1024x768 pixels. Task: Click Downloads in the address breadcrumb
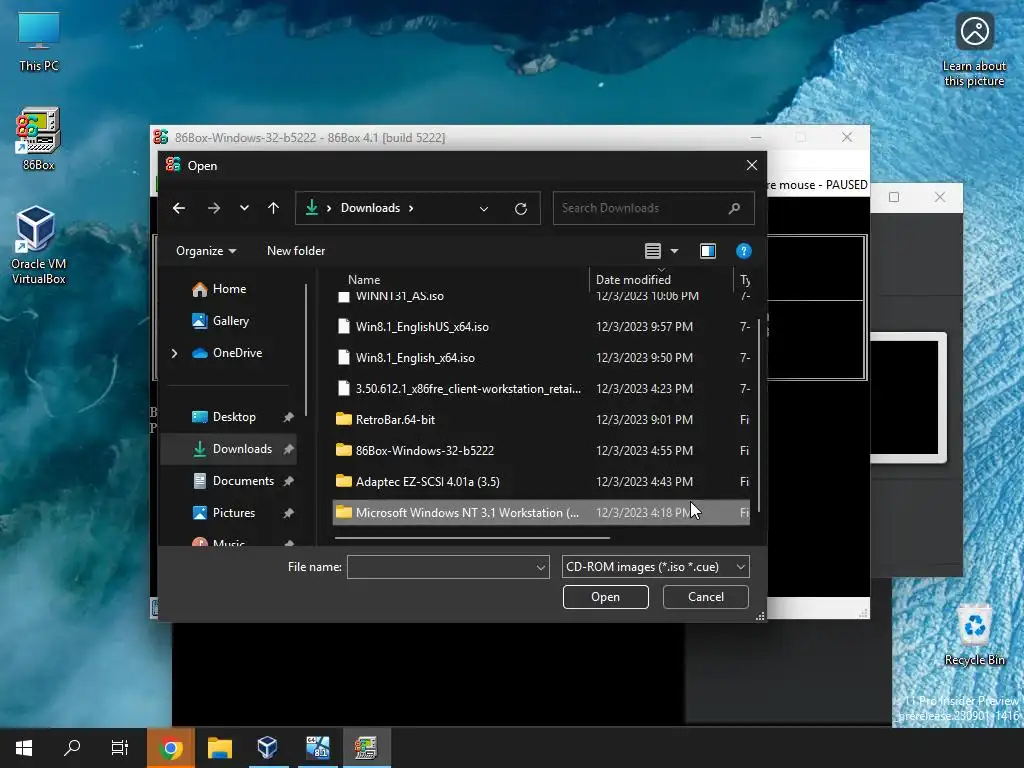[x=370, y=208]
